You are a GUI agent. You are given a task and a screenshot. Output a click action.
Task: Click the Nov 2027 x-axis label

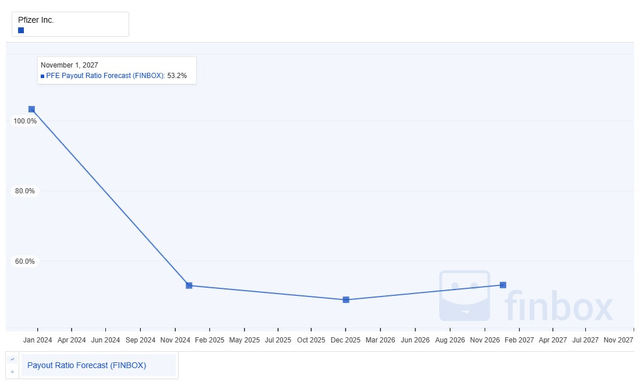click(618, 340)
